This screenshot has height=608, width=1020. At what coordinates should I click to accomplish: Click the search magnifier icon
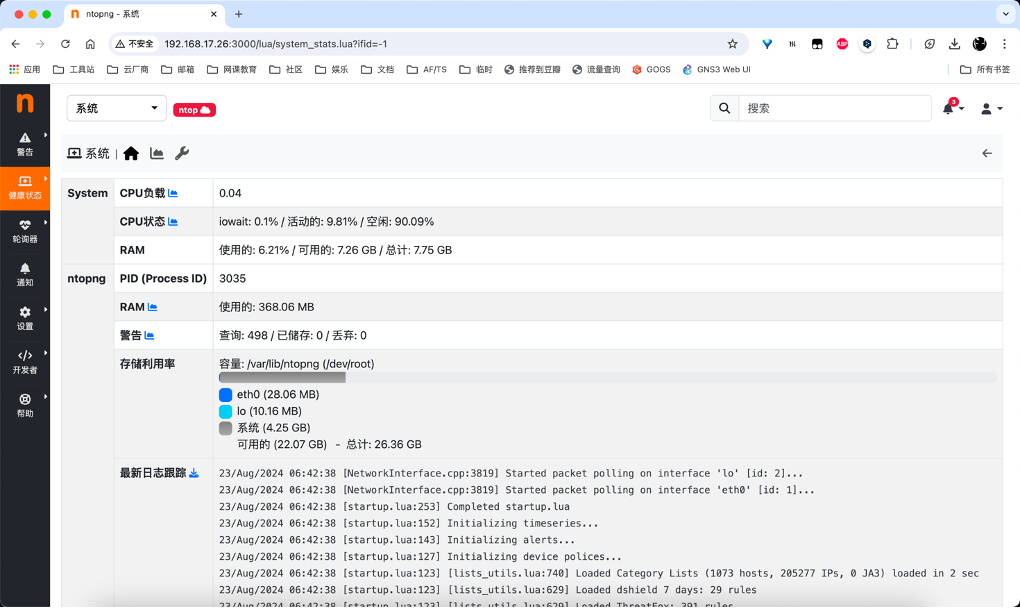click(724, 108)
